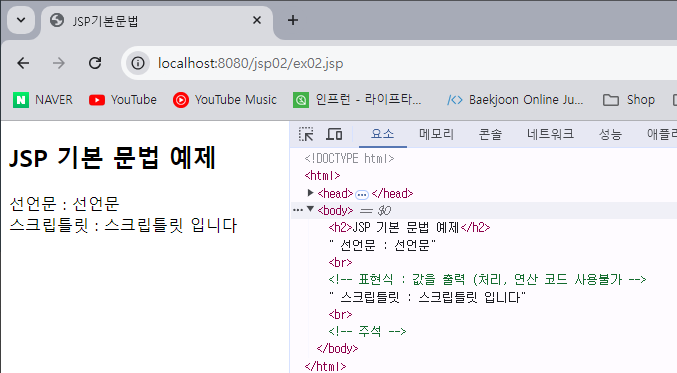Select the closing </body> tag
677x373 pixels.
tap(337, 348)
